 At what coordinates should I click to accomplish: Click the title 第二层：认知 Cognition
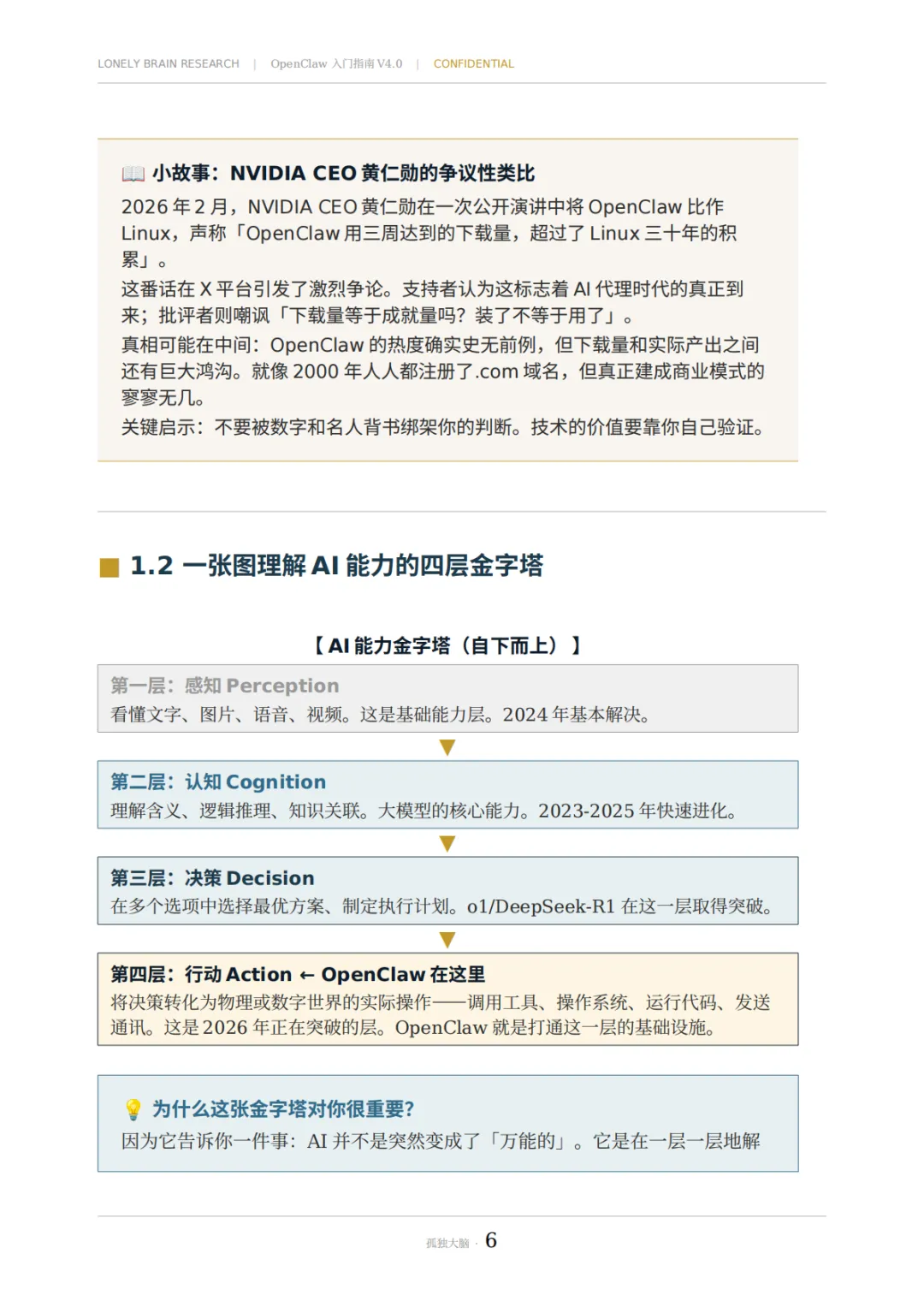(x=218, y=782)
